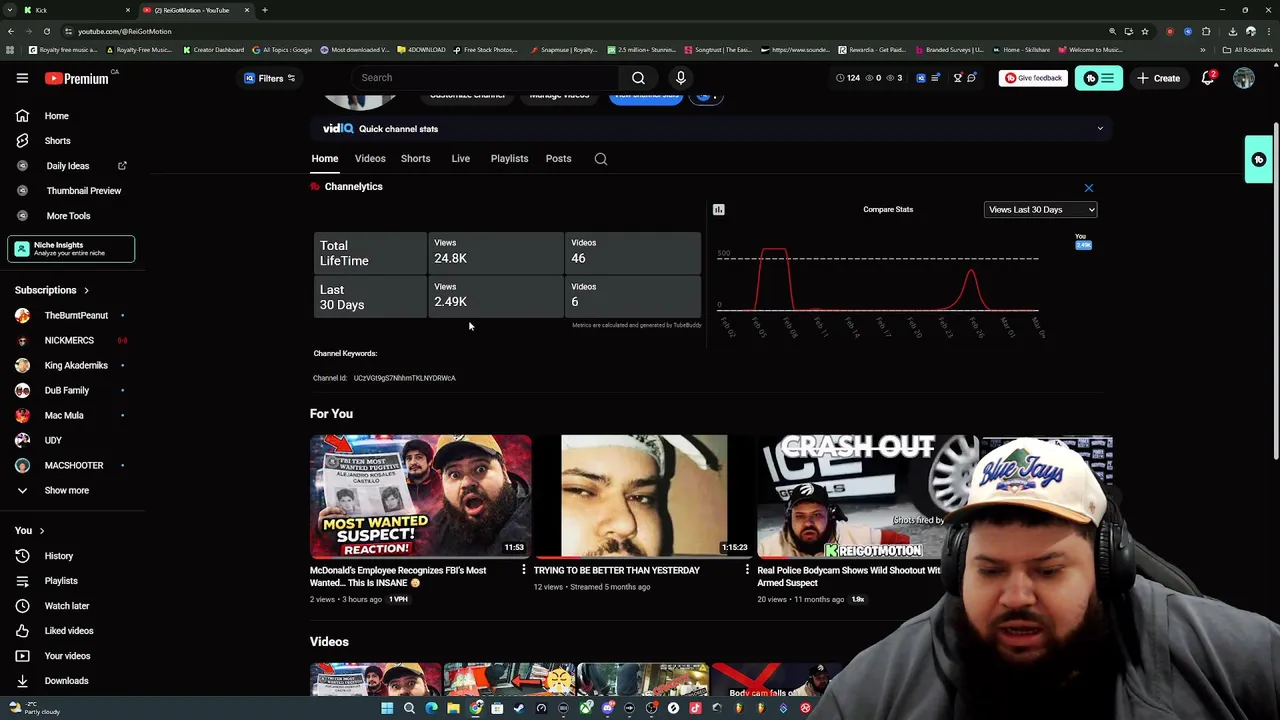Open the TubeBuddy menu button in header
The image size is (1280, 720).
1099,78
